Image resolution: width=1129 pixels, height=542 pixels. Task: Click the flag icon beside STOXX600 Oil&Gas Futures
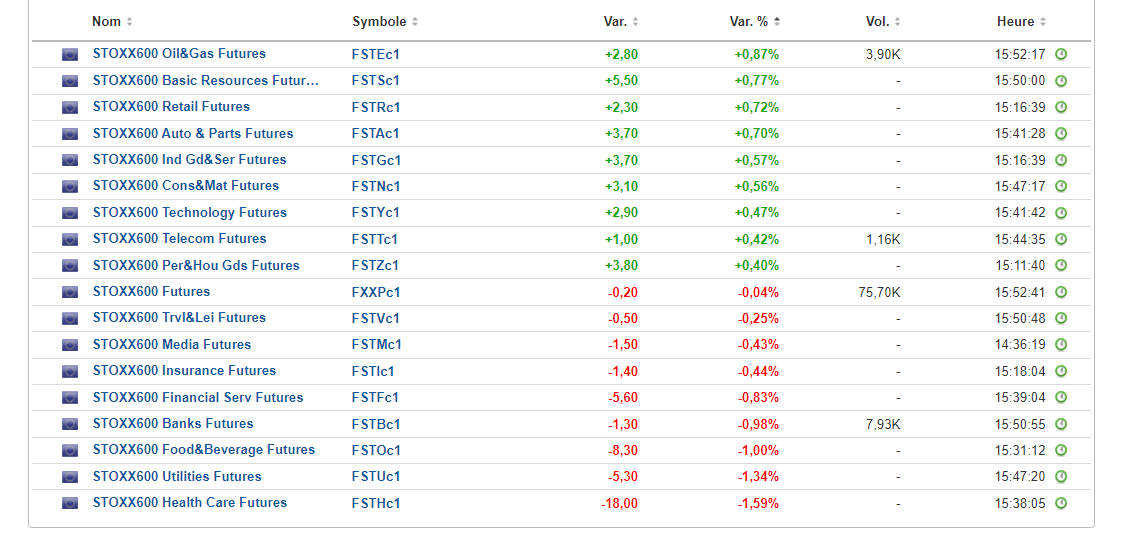click(70, 55)
